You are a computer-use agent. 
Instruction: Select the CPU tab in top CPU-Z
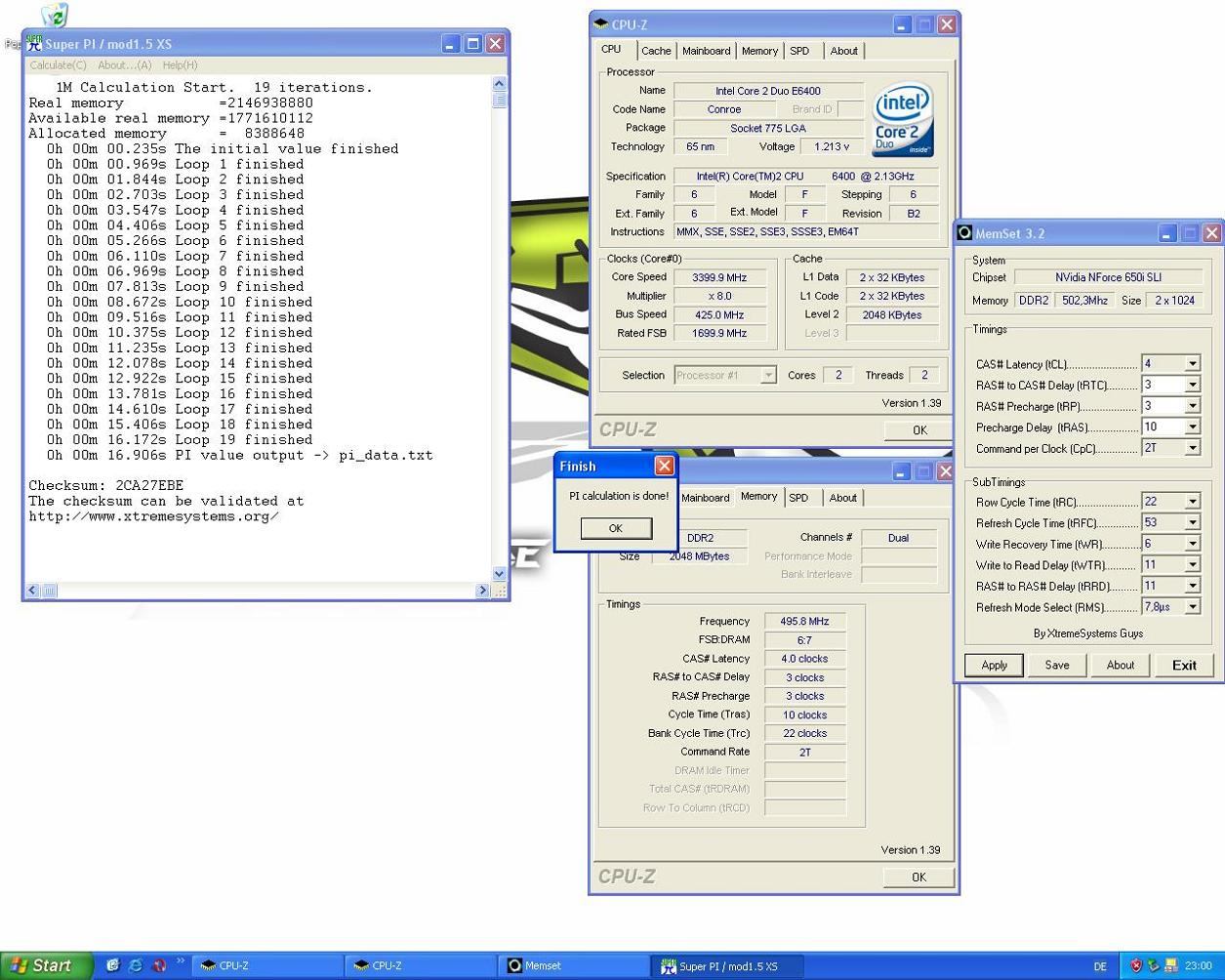tap(611, 49)
